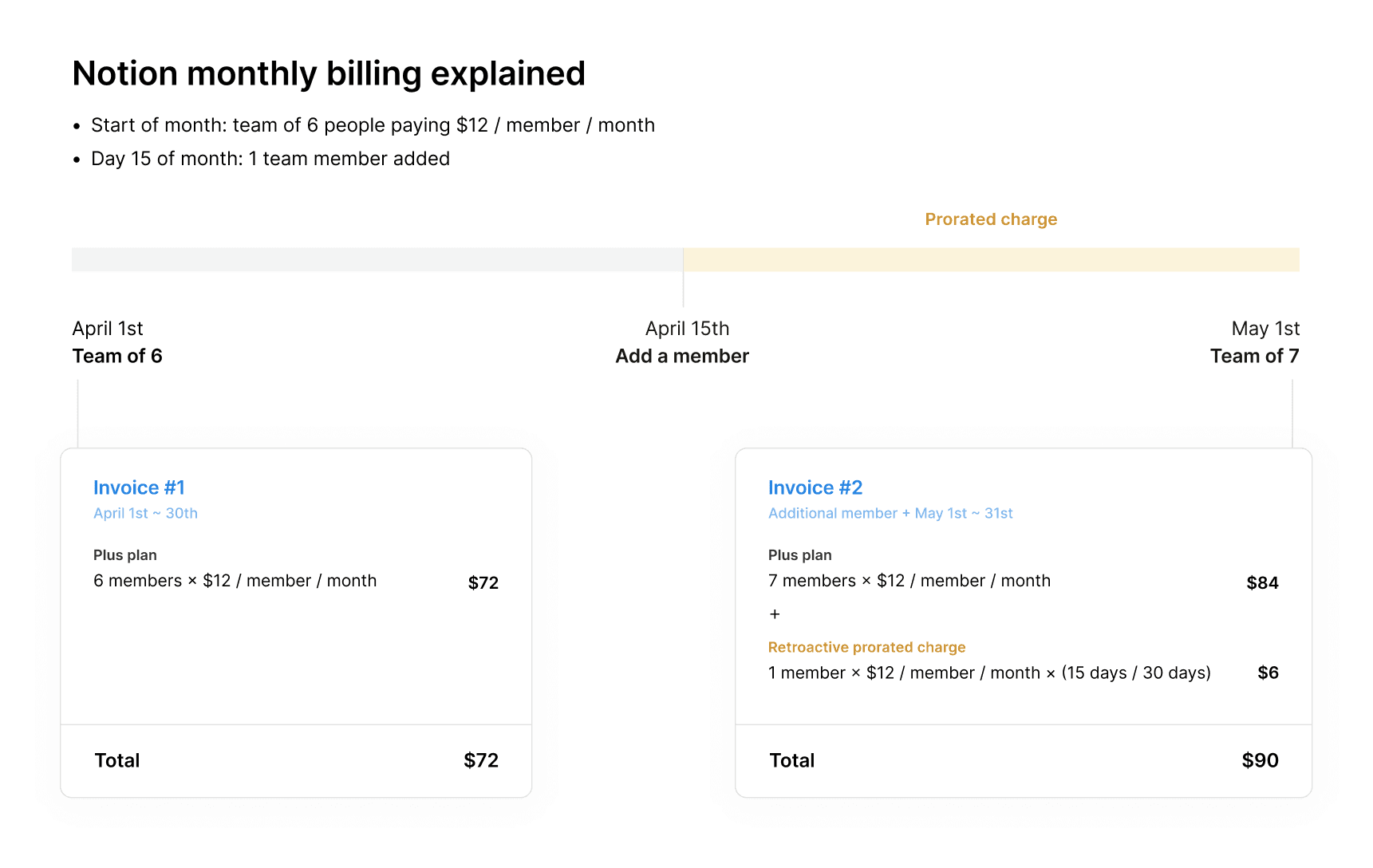Select the Retroactive prorated charge label
1373x868 pixels.
[866, 647]
